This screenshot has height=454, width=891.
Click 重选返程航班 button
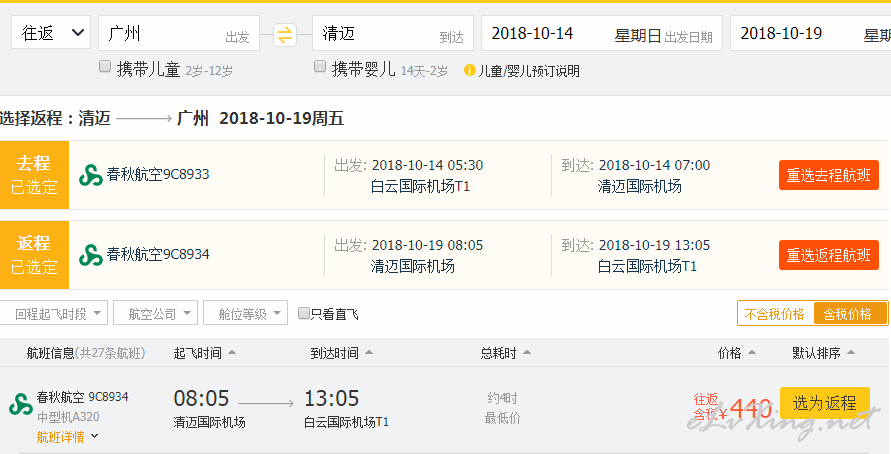(828, 255)
